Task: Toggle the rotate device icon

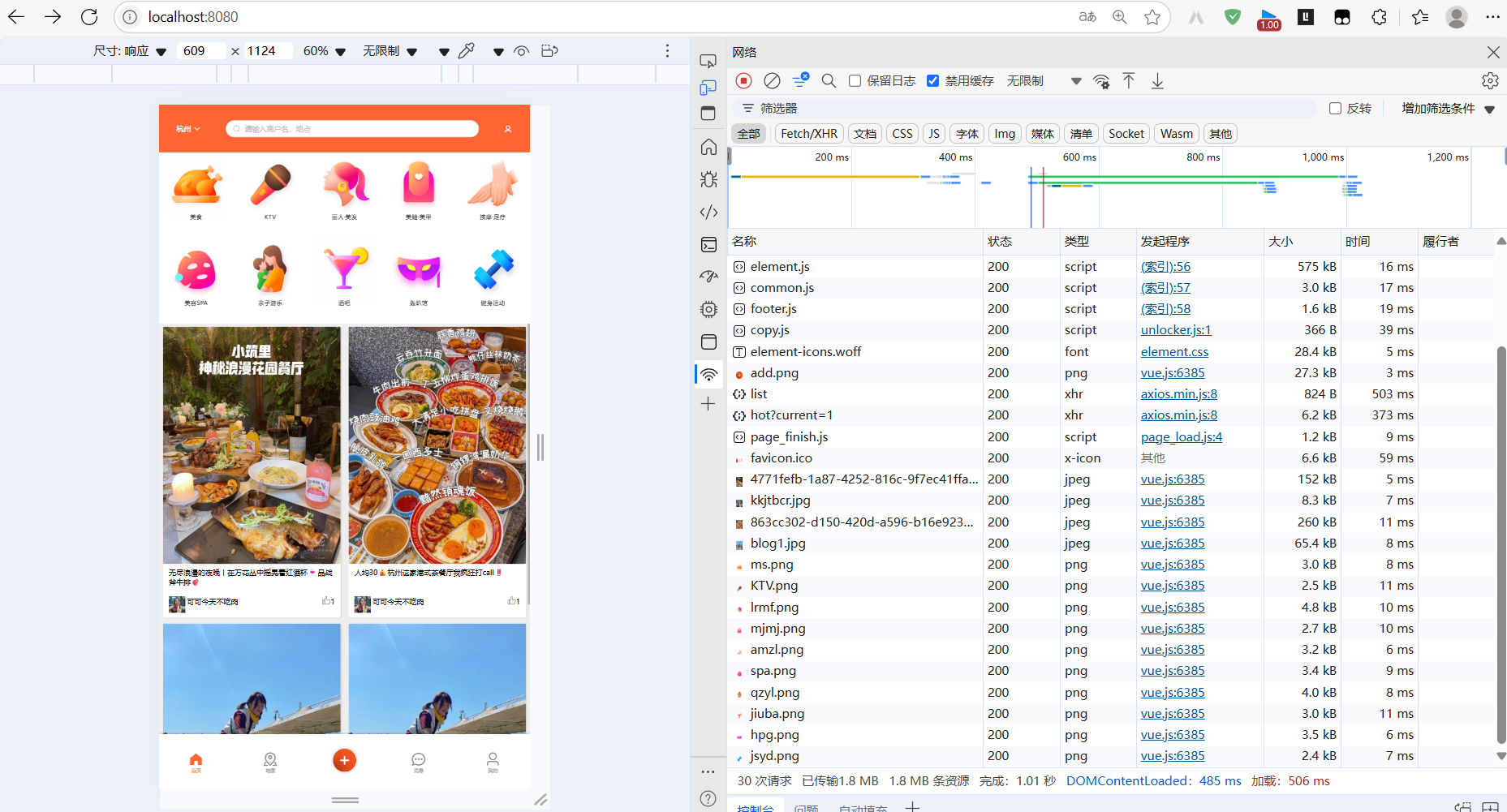Action: pyautogui.click(x=549, y=51)
